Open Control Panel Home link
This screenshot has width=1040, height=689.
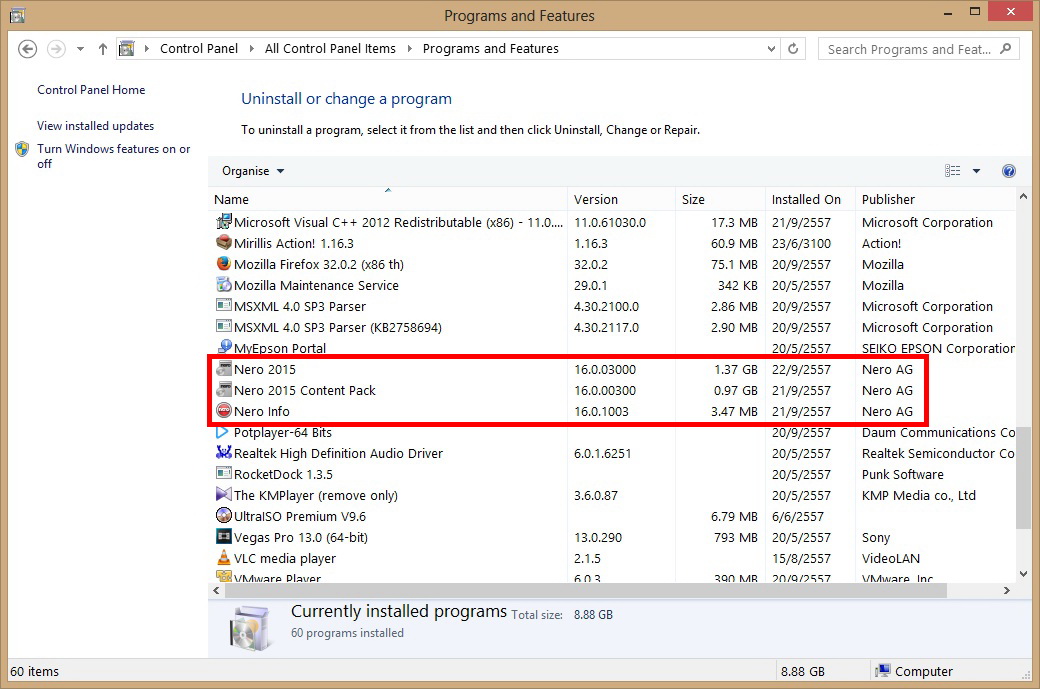pyautogui.click(x=91, y=90)
